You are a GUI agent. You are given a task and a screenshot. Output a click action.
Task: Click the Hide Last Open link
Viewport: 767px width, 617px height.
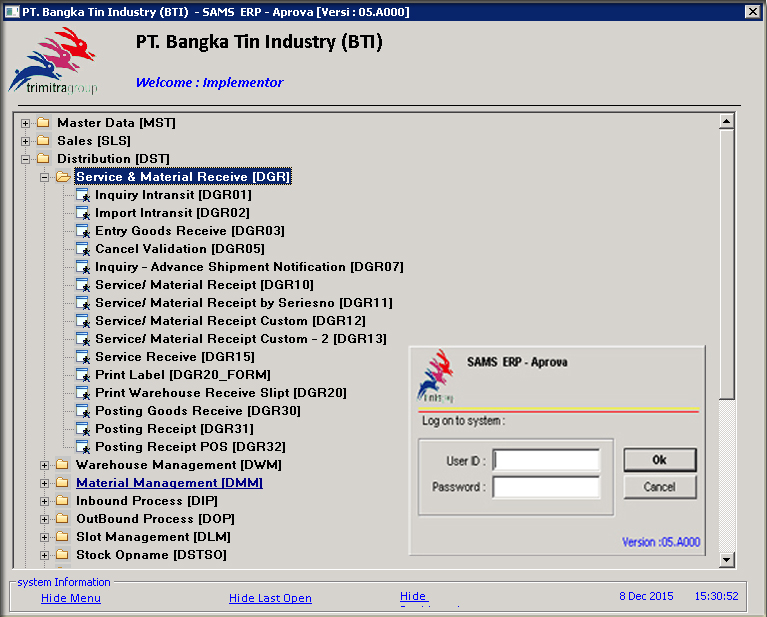pos(270,598)
